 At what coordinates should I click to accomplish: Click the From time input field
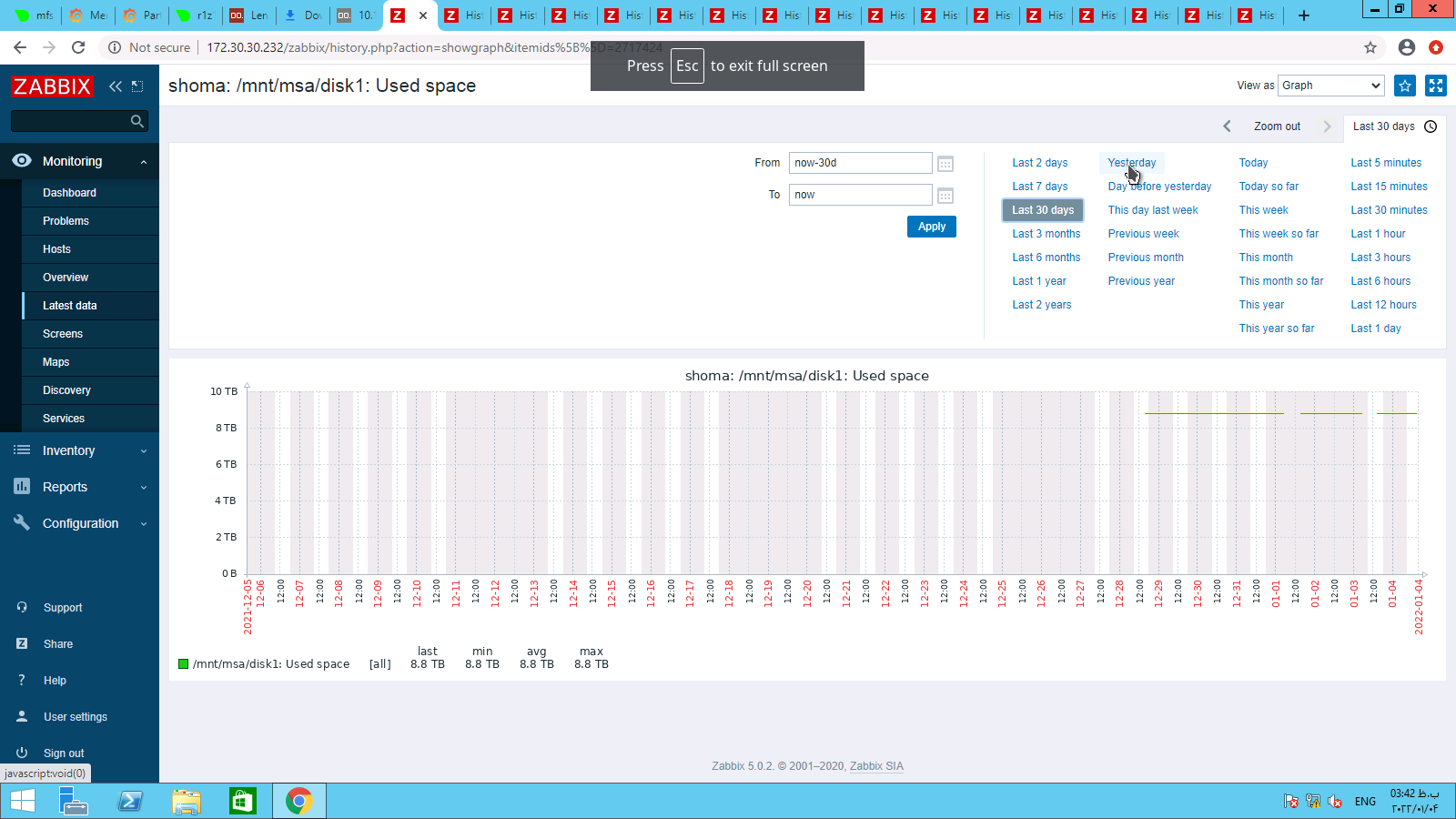[860, 163]
